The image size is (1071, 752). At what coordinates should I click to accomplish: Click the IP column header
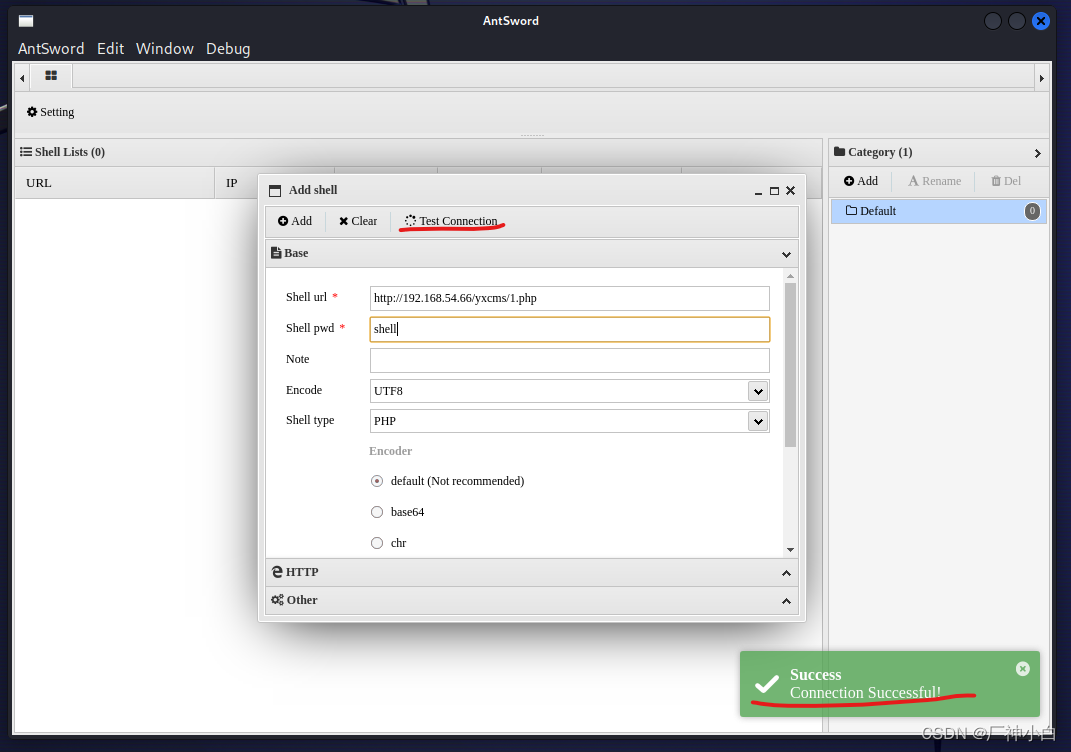coord(232,183)
